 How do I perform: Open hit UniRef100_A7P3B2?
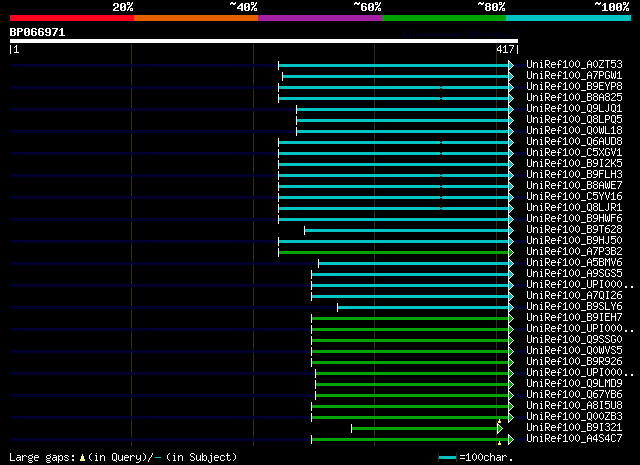[574, 252]
